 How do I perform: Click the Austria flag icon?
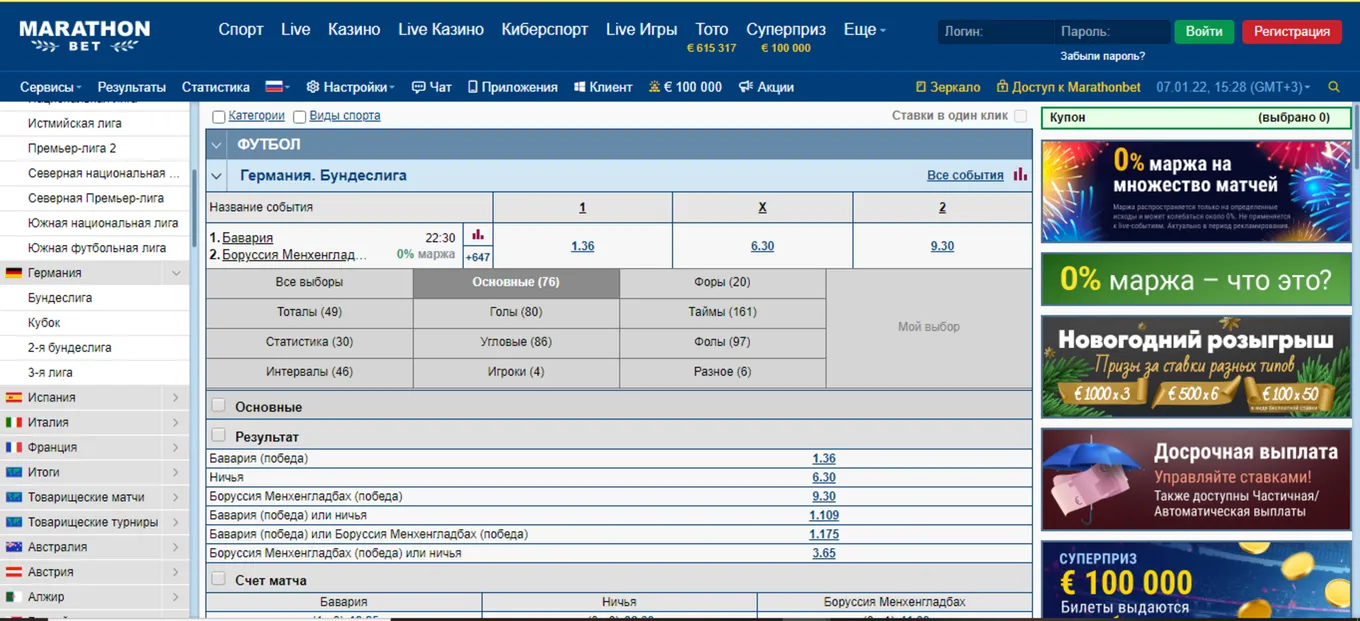click(14, 572)
